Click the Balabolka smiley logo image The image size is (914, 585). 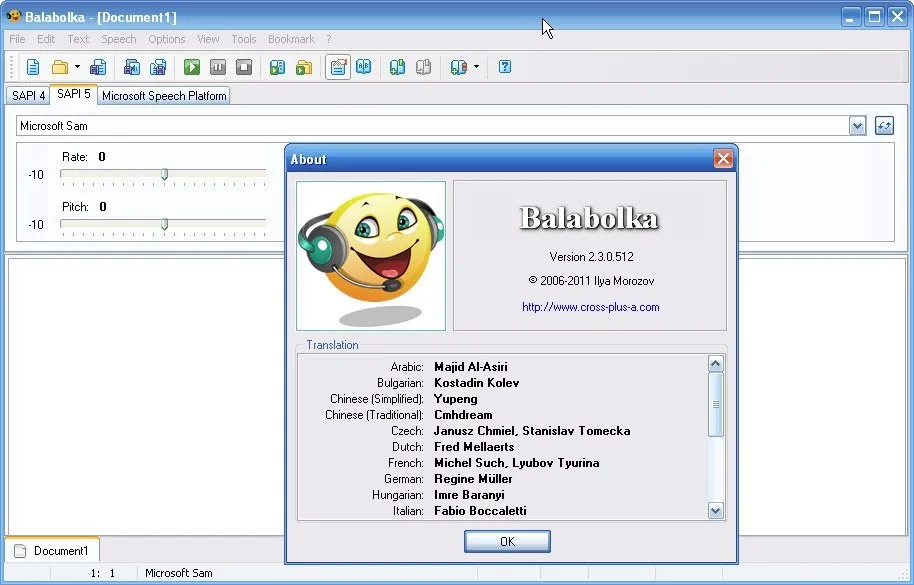[x=371, y=256]
